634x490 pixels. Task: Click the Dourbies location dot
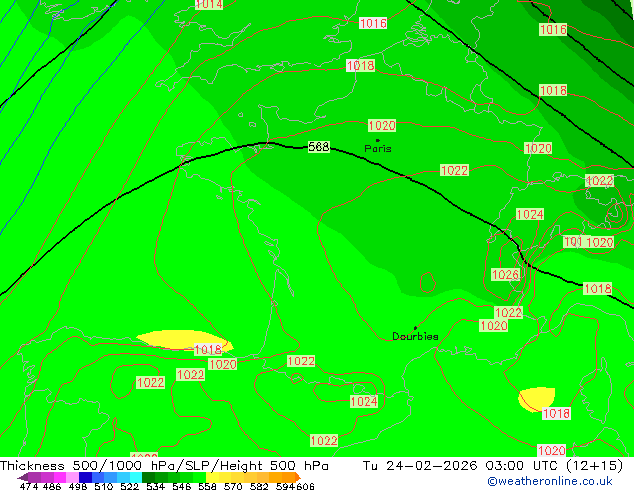(x=415, y=328)
